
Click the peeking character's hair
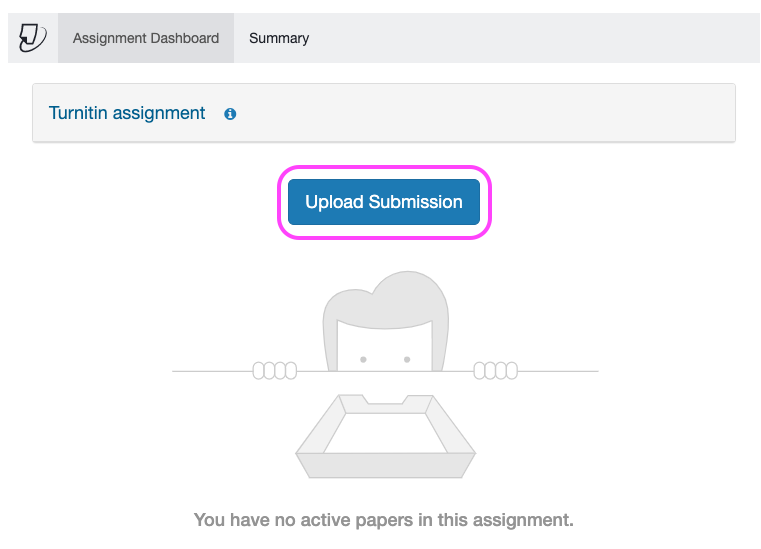(384, 298)
